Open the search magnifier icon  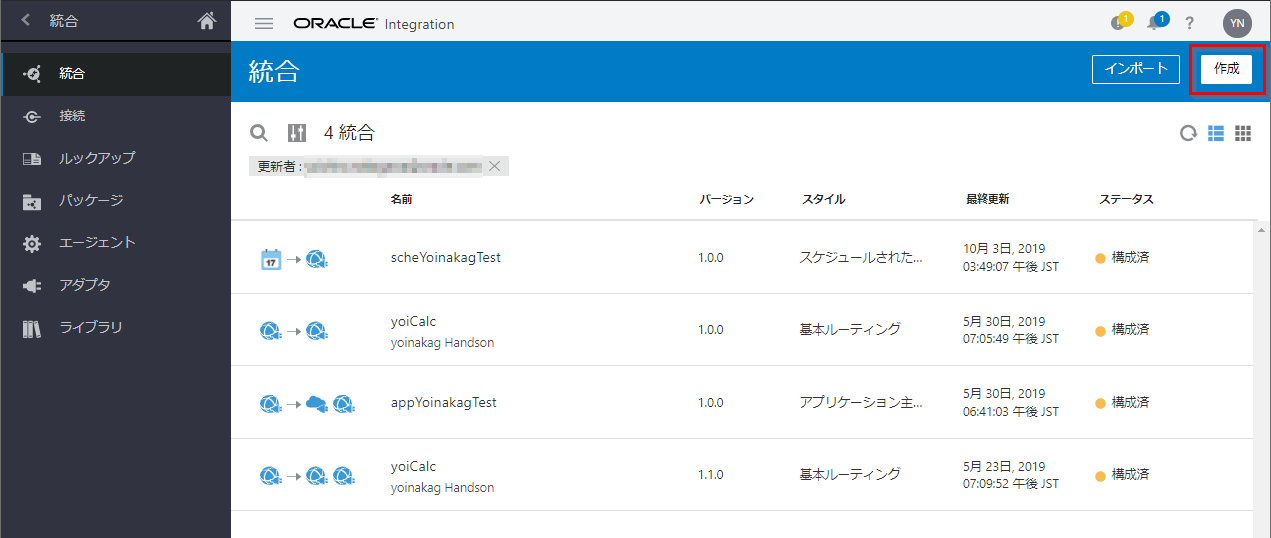(x=259, y=133)
